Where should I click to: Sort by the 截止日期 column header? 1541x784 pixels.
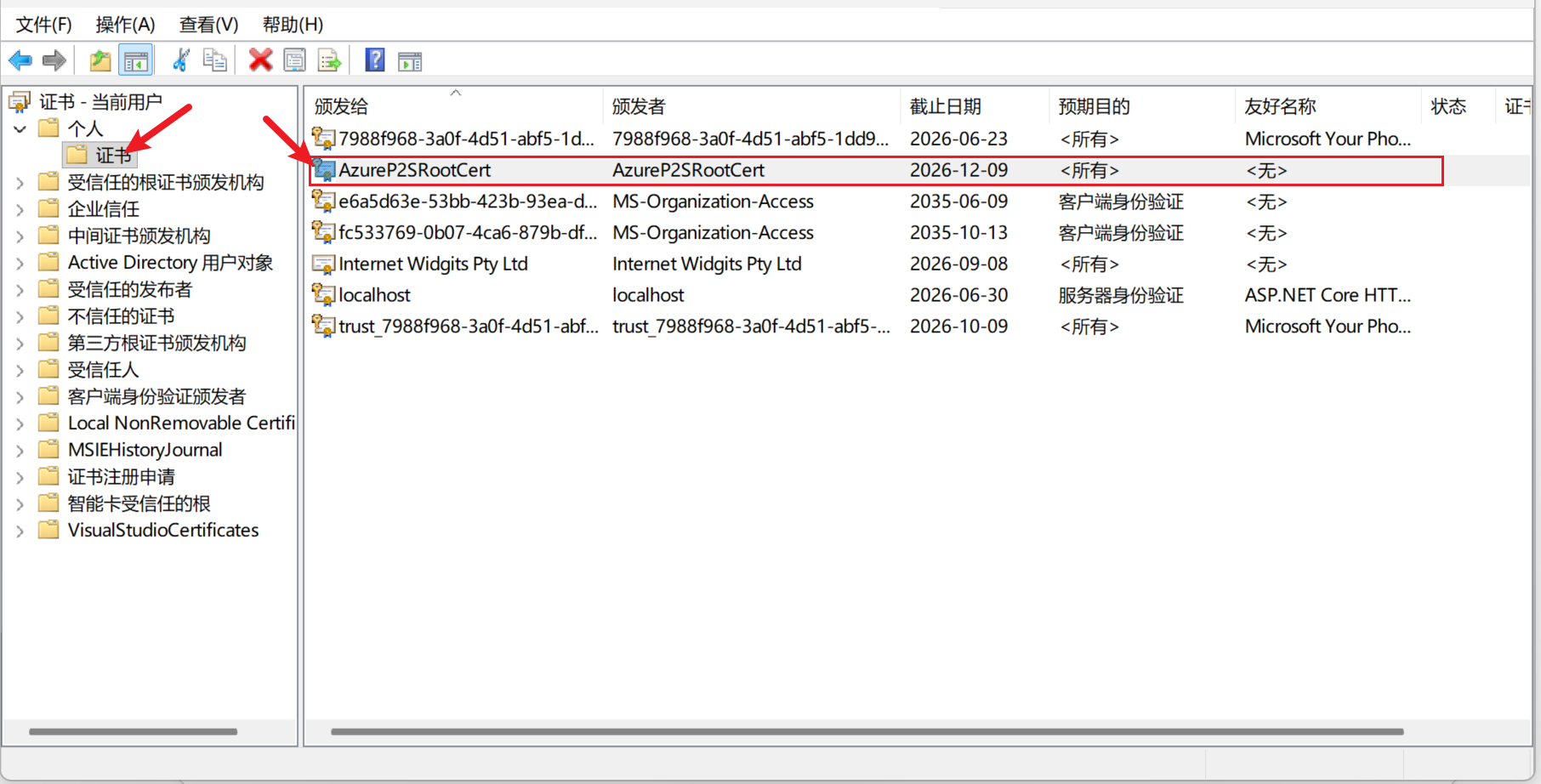946,106
